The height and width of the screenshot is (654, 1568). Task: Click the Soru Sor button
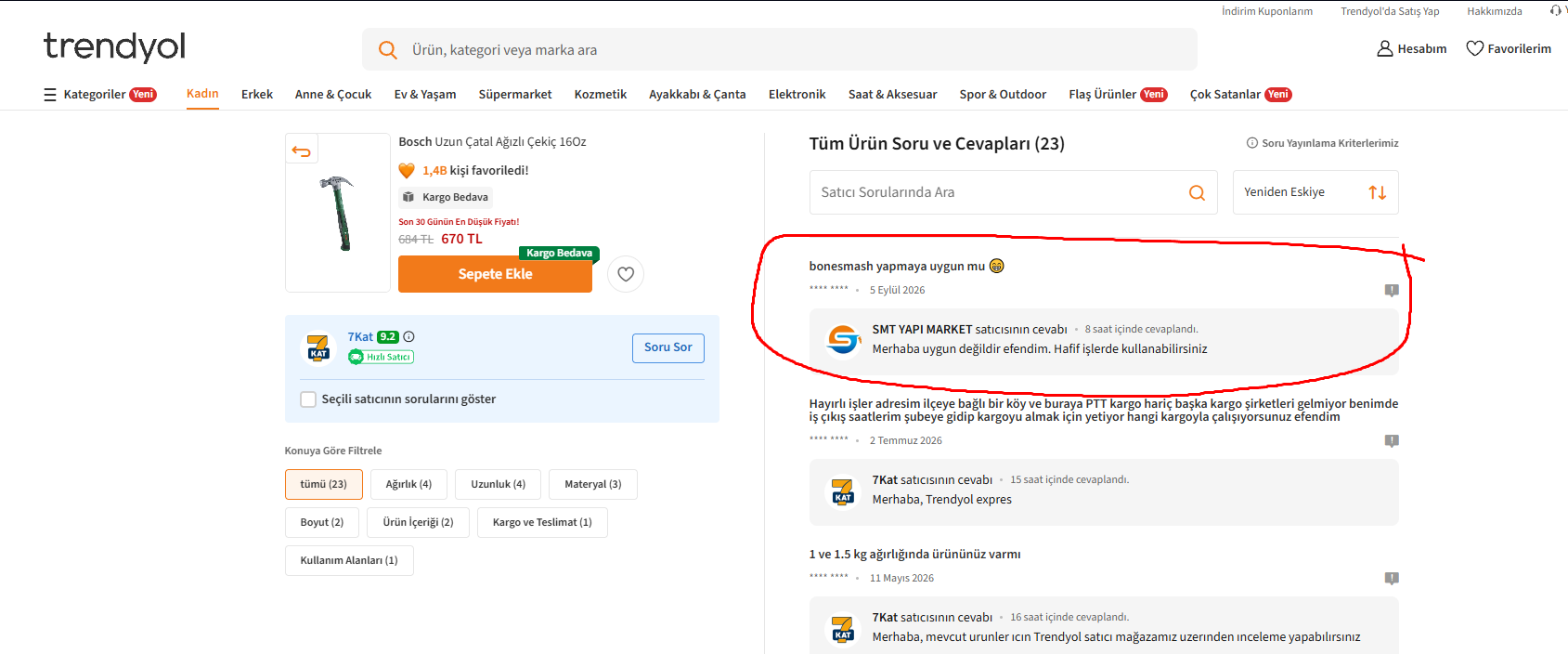(668, 347)
